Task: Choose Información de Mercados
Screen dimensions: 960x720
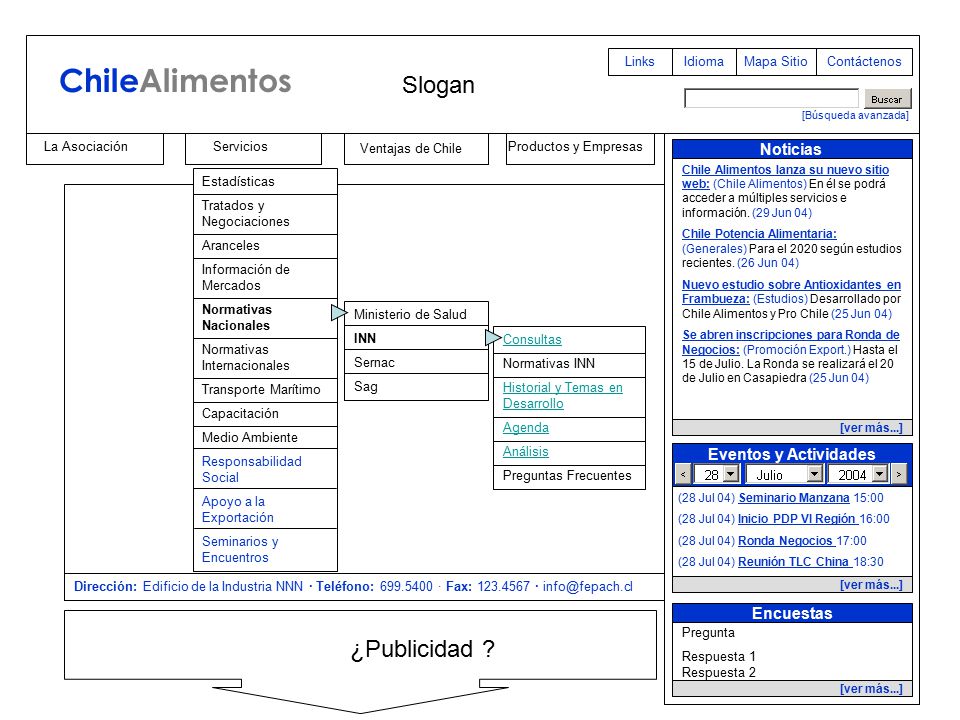Action: click(x=265, y=278)
